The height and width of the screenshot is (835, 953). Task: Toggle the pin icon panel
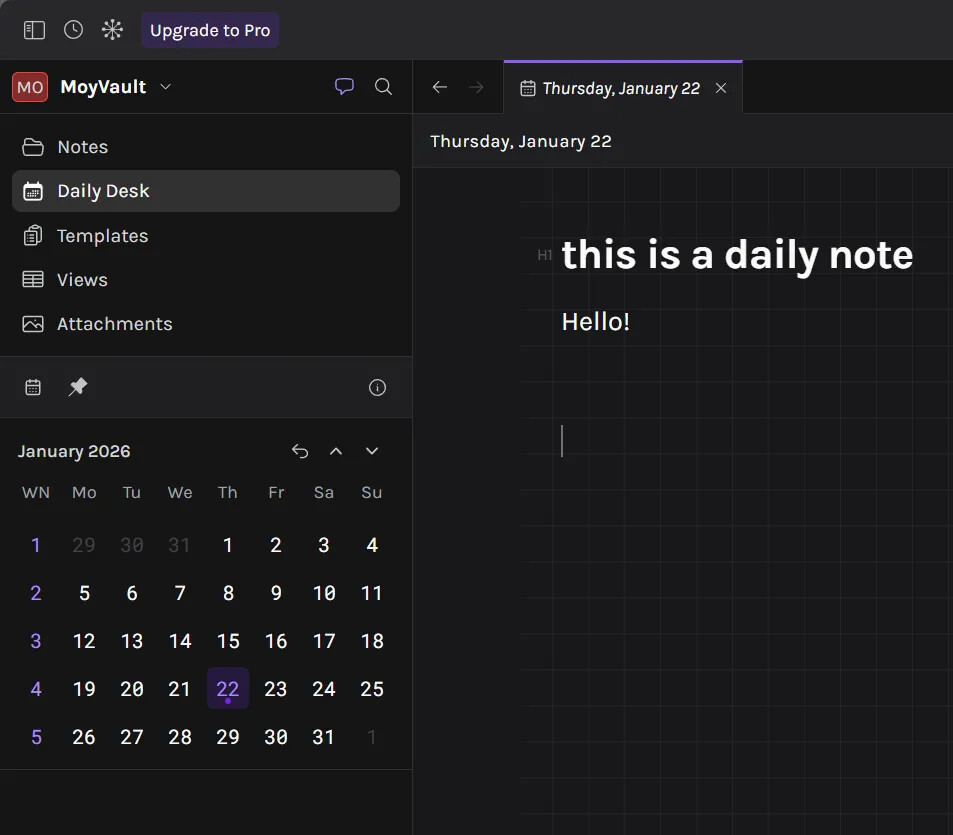point(77,387)
